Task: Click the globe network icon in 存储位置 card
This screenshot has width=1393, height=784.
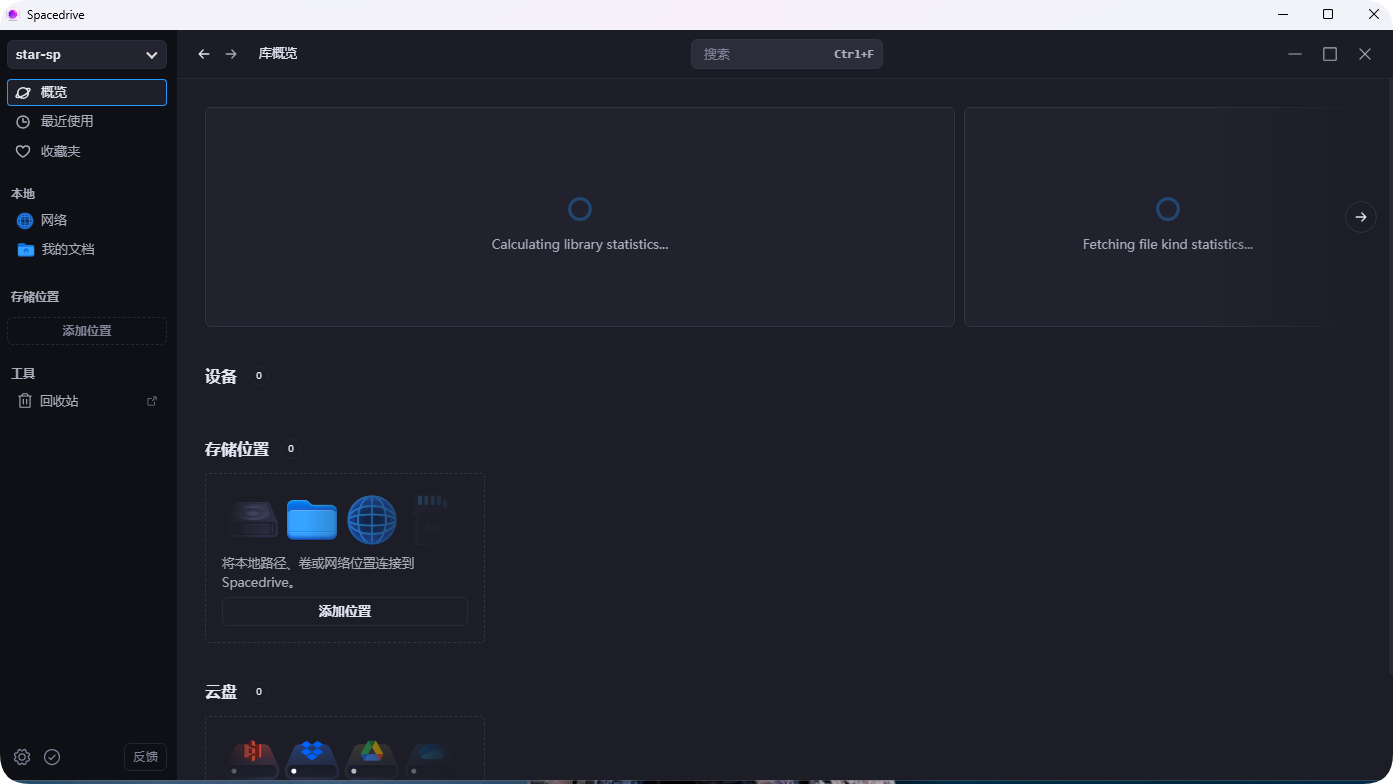Action: tap(372, 520)
